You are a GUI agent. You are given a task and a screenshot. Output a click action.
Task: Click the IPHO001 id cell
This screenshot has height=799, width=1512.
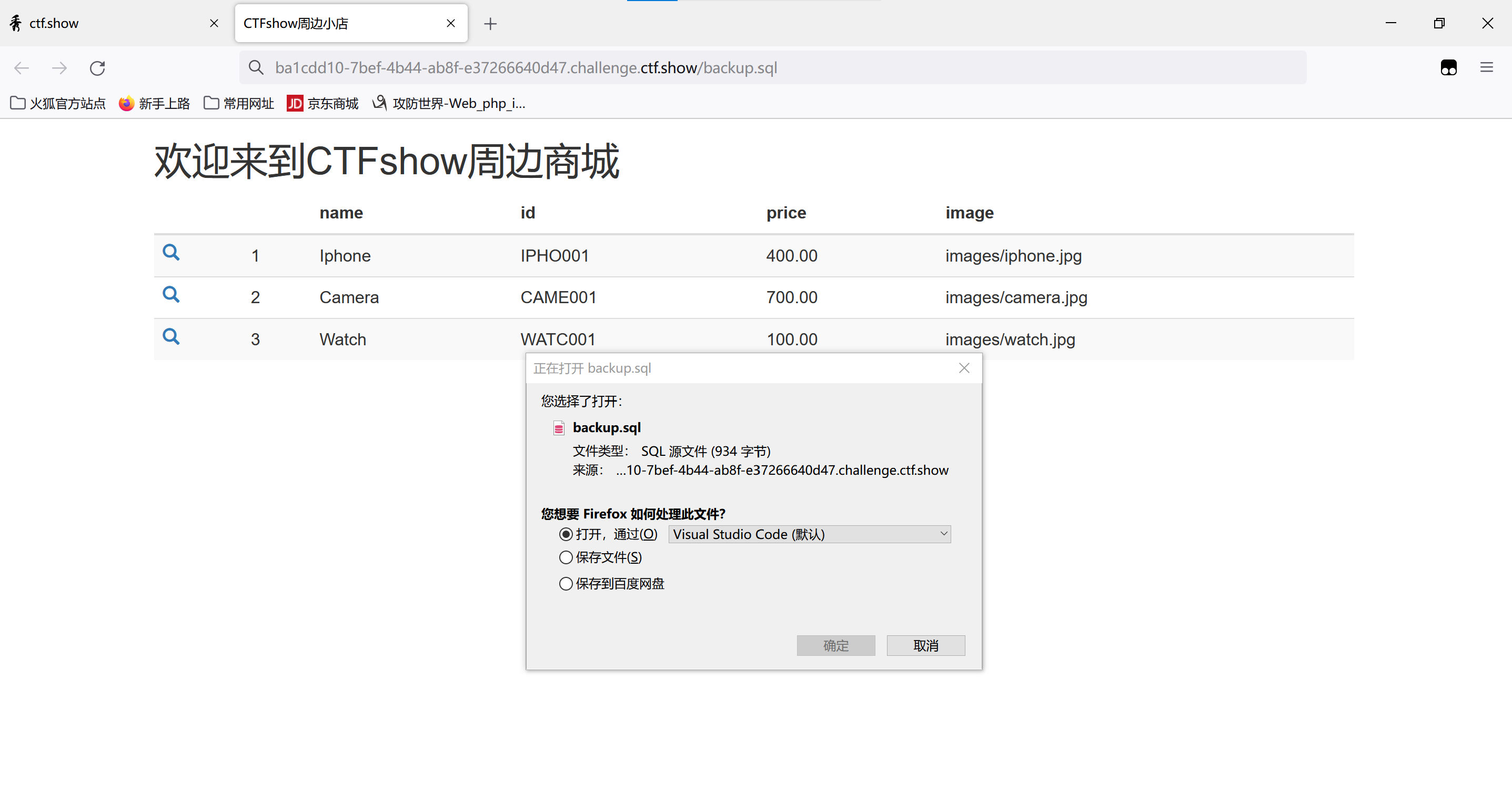(555, 256)
